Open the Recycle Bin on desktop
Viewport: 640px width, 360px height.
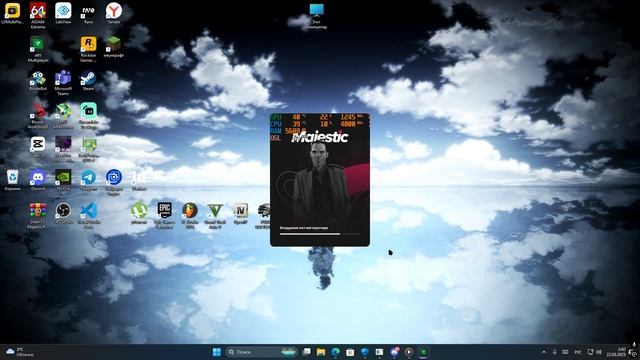point(12,180)
